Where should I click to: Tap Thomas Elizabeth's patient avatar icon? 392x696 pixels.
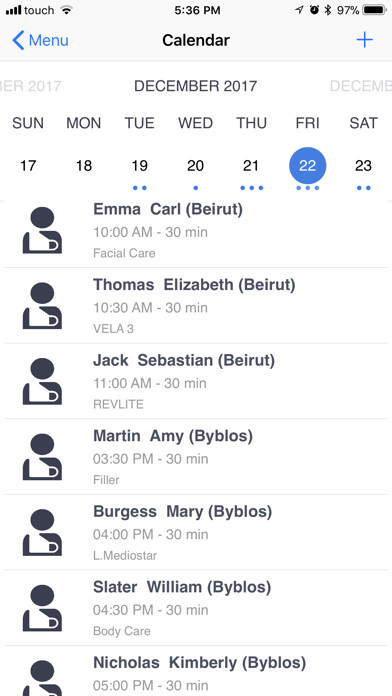42,305
